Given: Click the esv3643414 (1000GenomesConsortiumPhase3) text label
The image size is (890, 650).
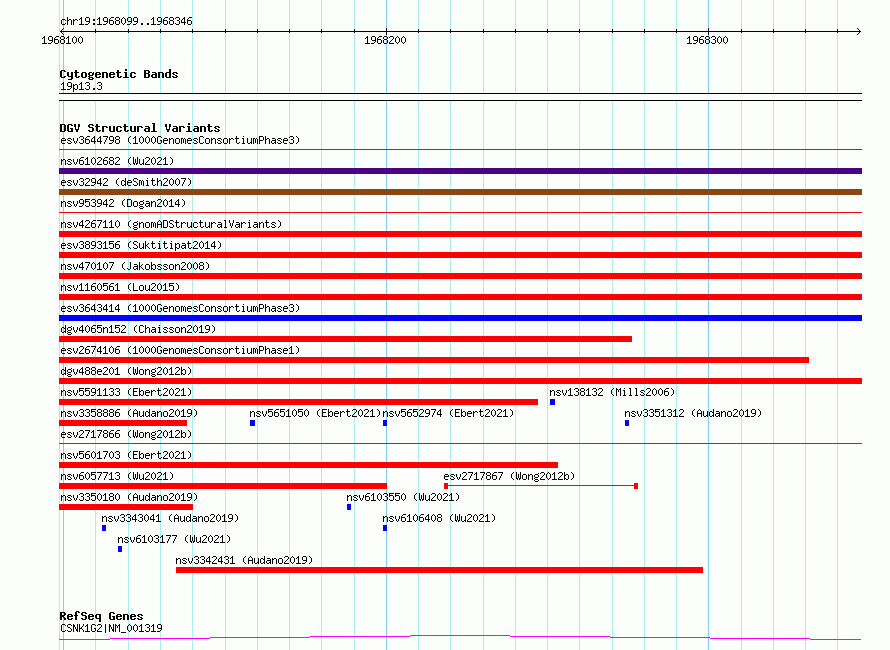Looking at the screenshot, I should coord(180,308).
